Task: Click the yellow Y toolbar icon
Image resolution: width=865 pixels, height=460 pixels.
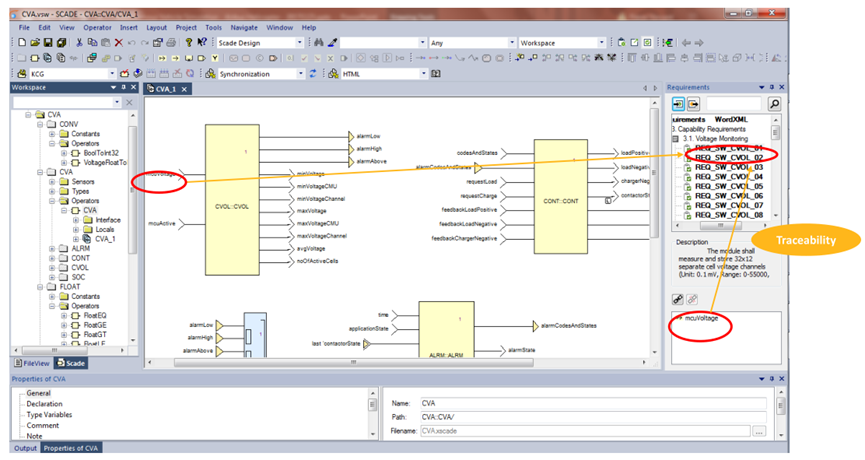Action: pyautogui.click(x=215, y=58)
